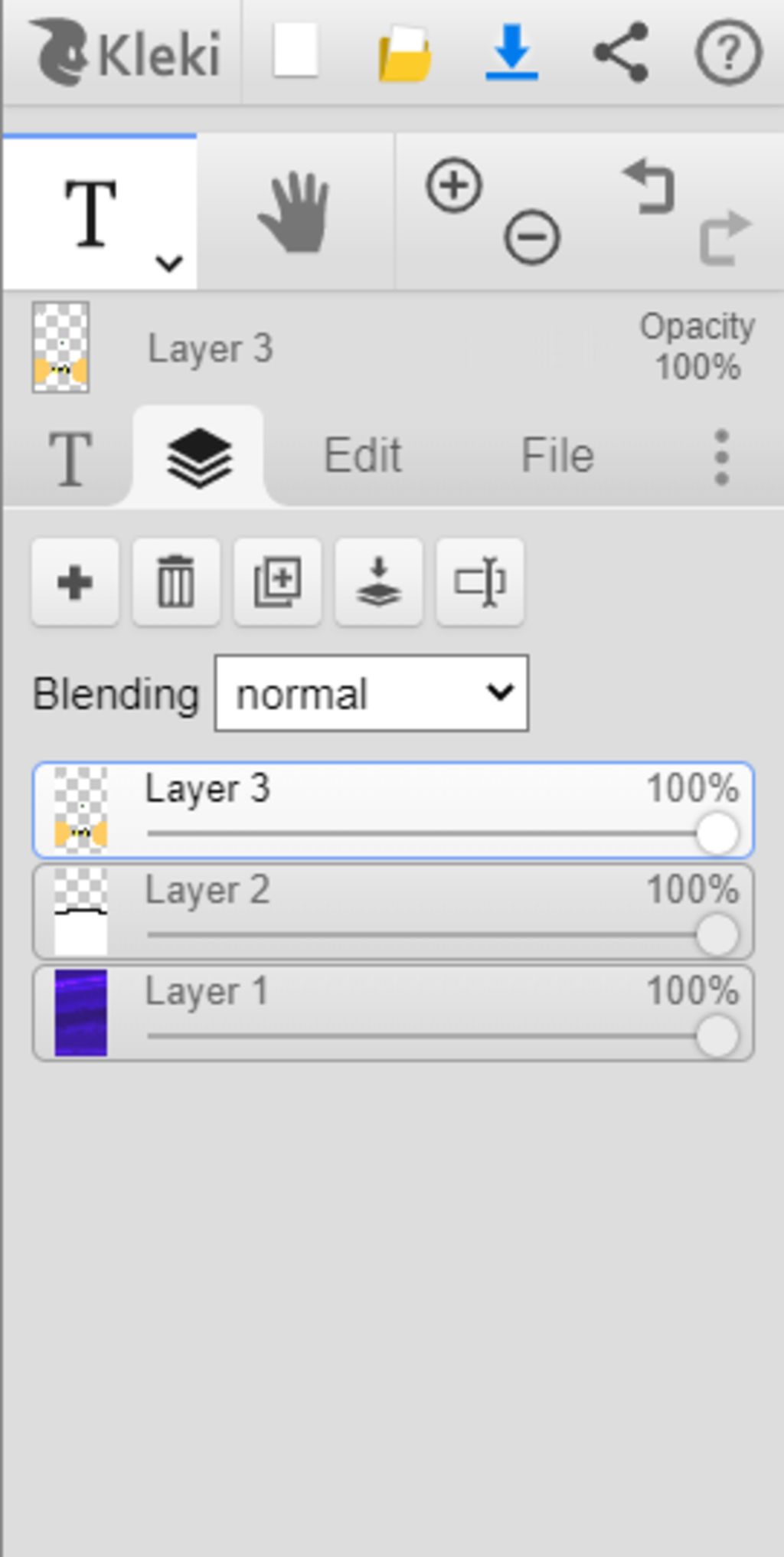Viewport: 784px width, 1557px height.
Task: Zoom out with the minus icon
Action: (531, 237)
